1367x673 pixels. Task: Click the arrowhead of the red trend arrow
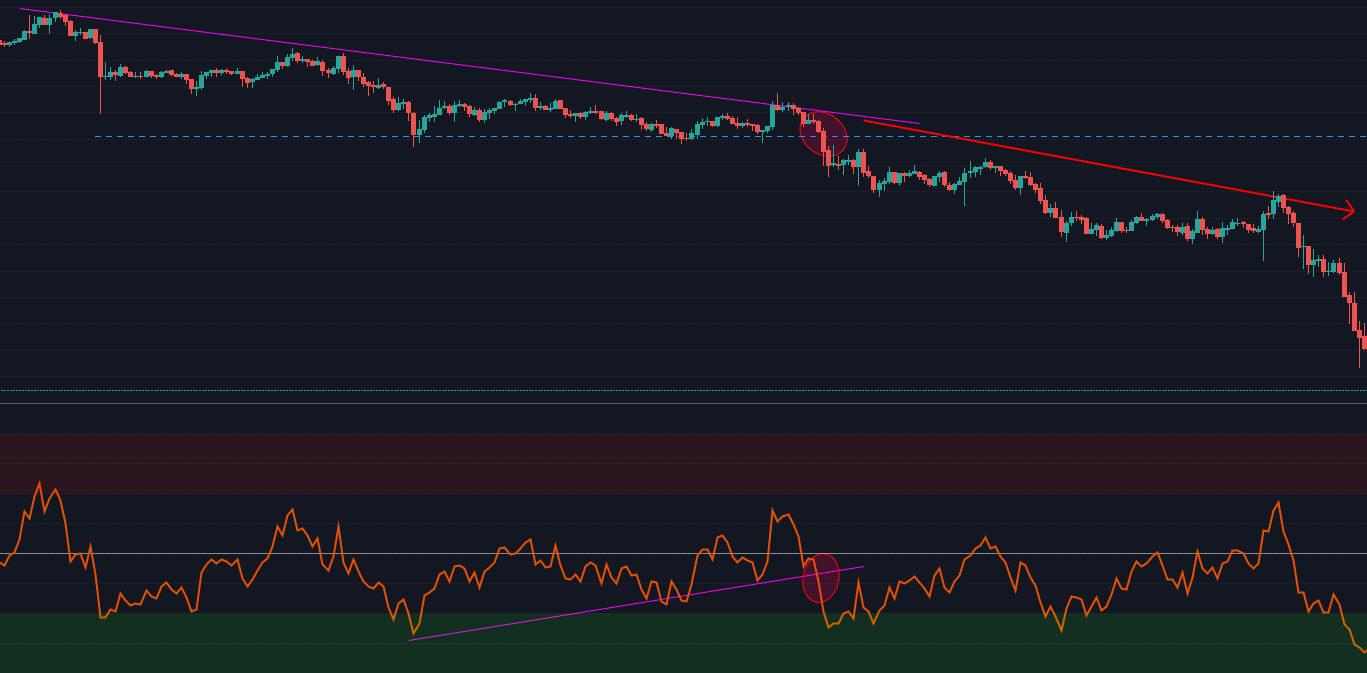tap(1349, 210)
